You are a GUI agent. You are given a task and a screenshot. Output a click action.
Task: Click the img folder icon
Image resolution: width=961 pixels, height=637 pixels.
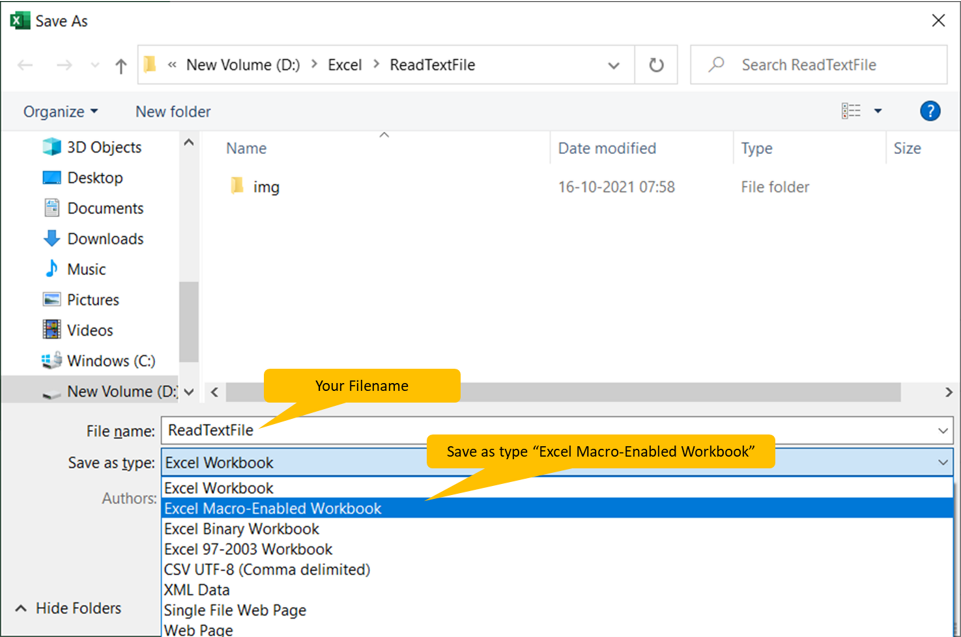237,185
